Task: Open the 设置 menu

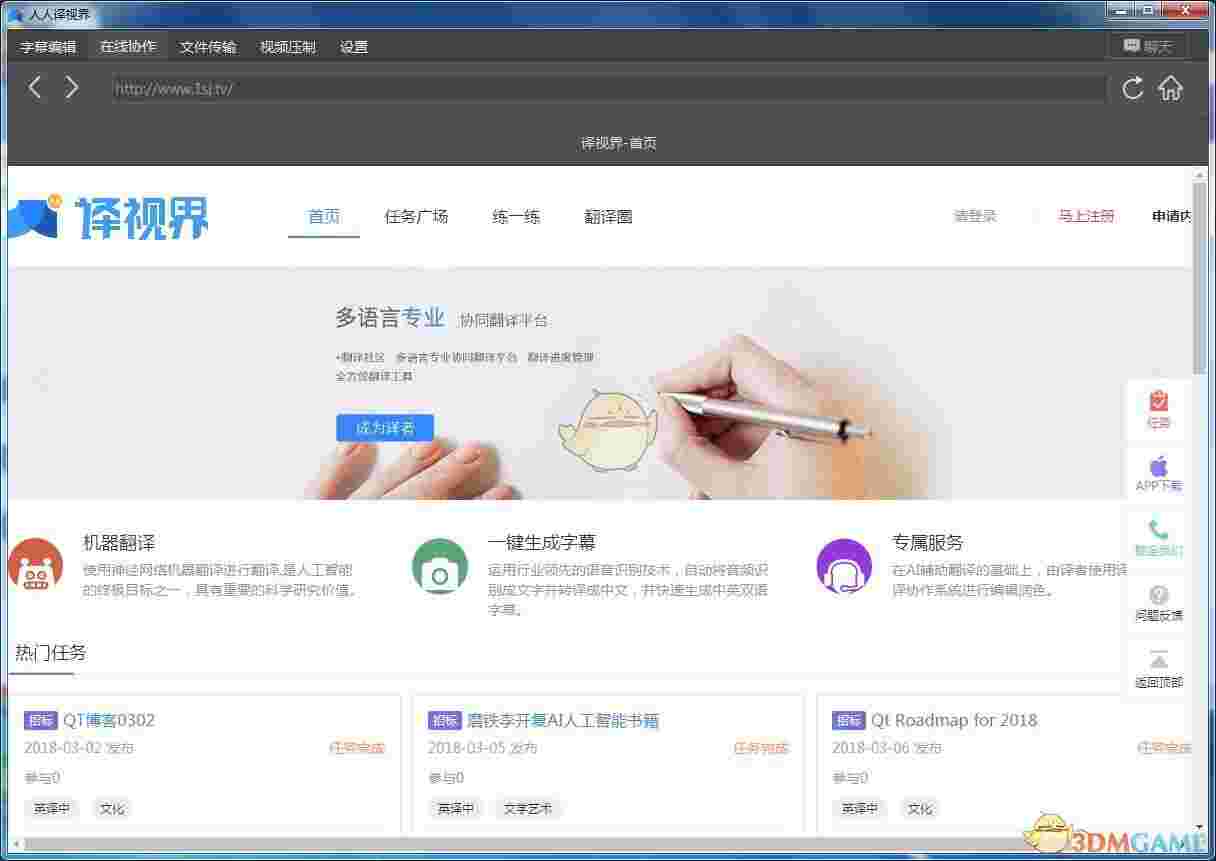Action: click(354, 46)
